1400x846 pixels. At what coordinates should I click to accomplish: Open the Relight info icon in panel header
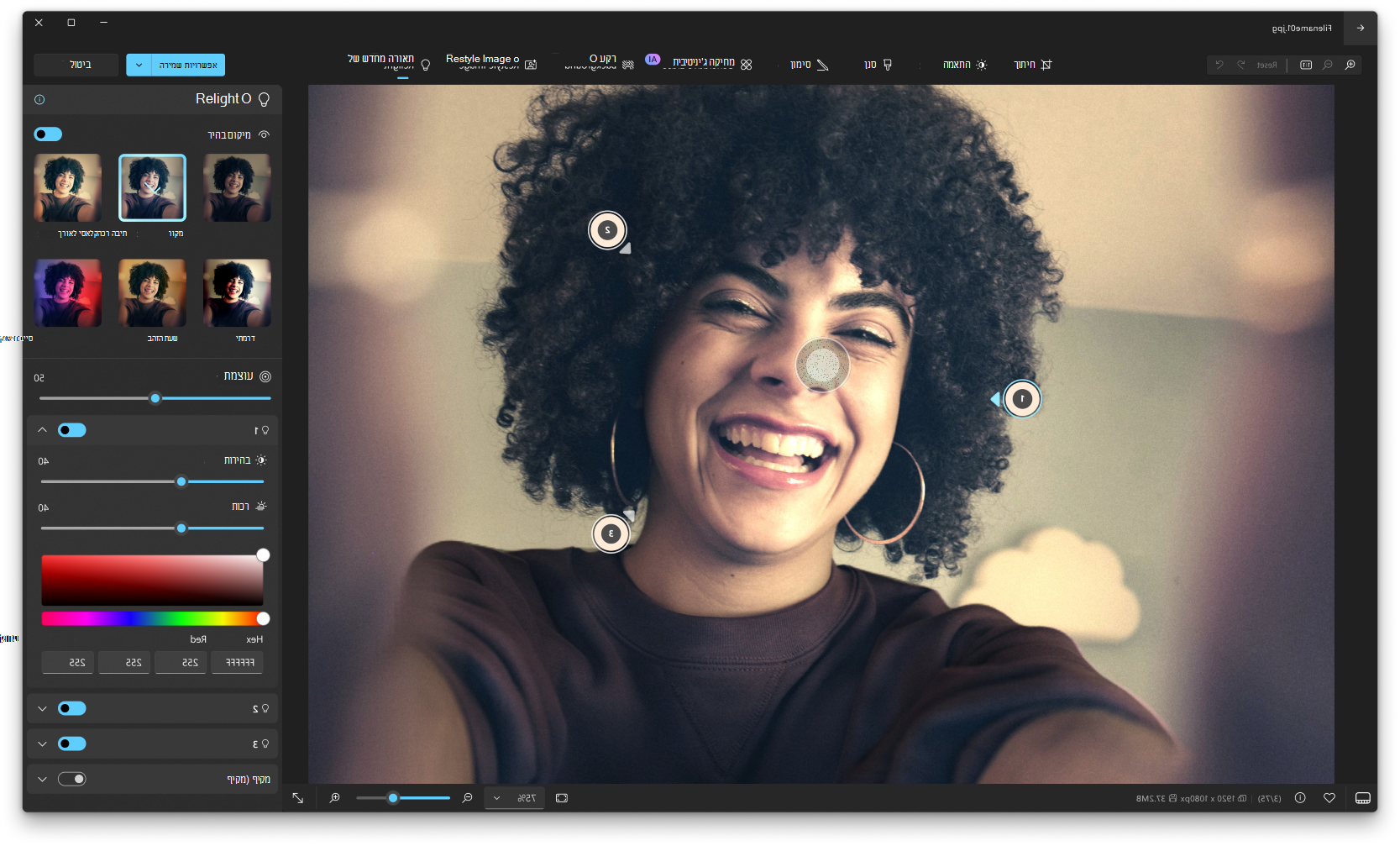coord(39,99)
